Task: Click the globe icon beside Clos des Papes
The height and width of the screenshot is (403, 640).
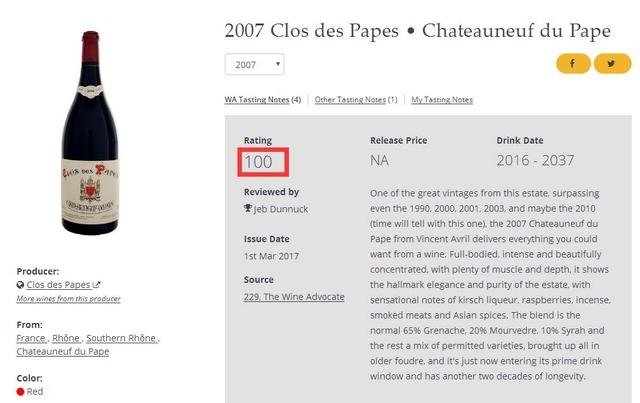Action: coord(21,285)
